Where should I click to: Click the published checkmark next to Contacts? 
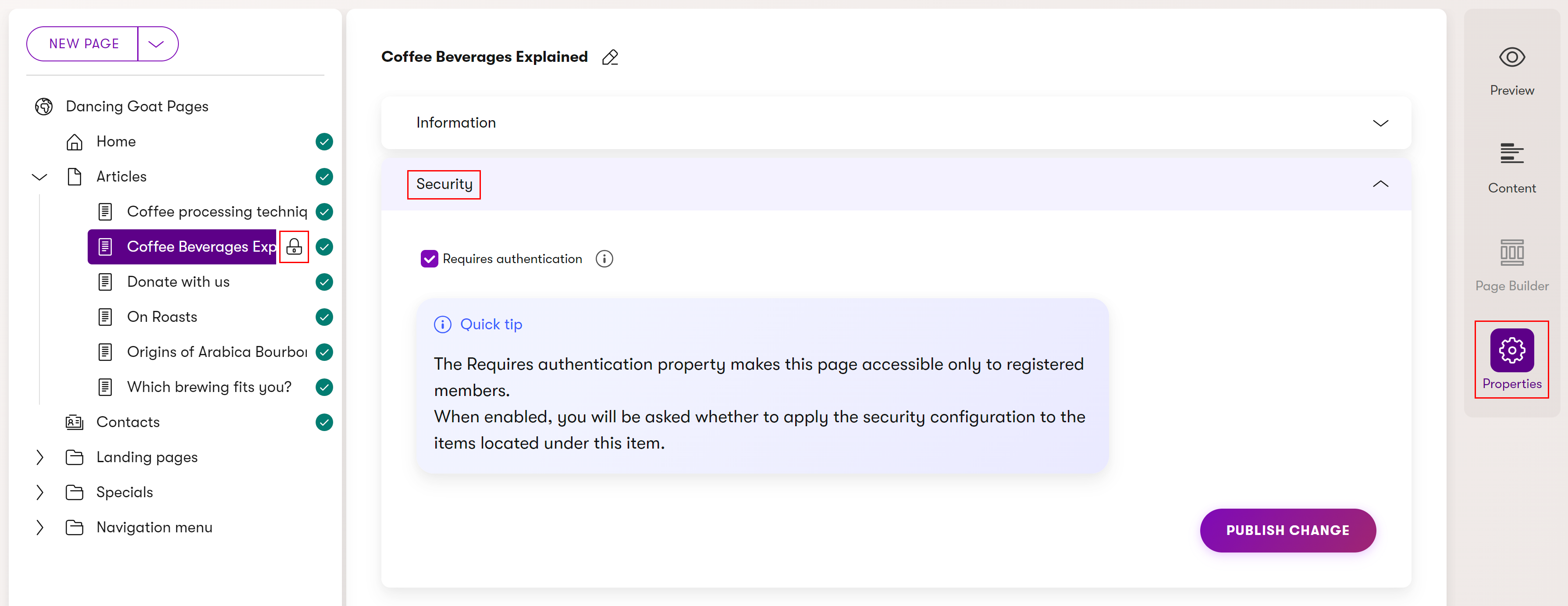point(324,422)
